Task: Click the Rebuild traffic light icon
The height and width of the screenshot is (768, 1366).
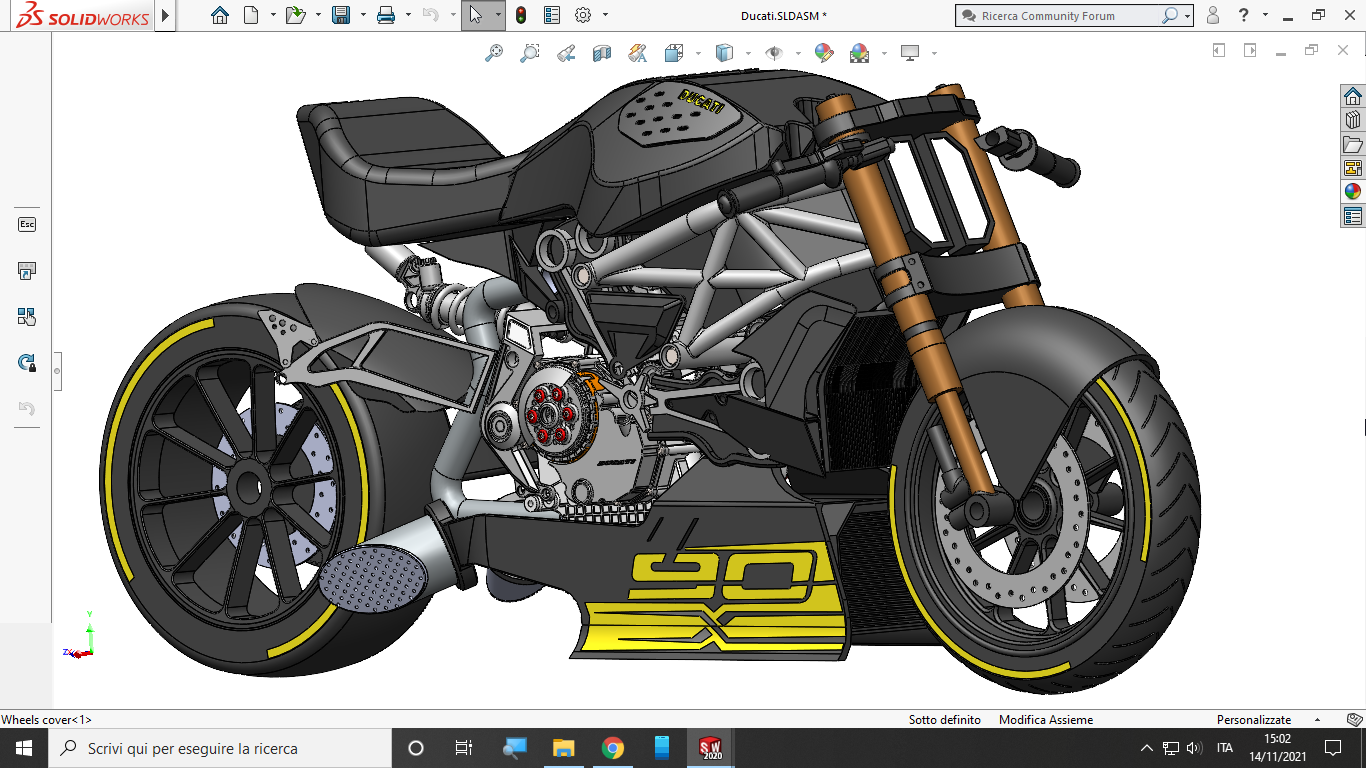Action: coord(521,15)
